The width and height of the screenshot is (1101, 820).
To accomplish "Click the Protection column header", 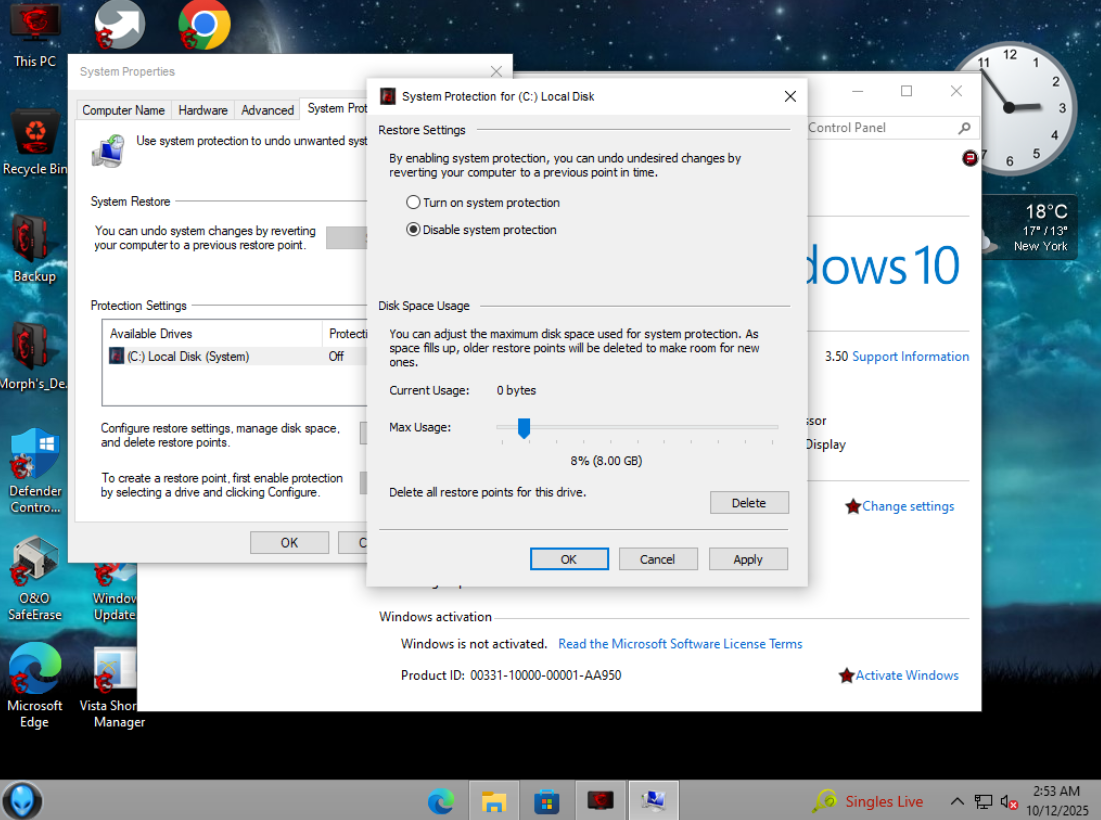I will (345, 333).
